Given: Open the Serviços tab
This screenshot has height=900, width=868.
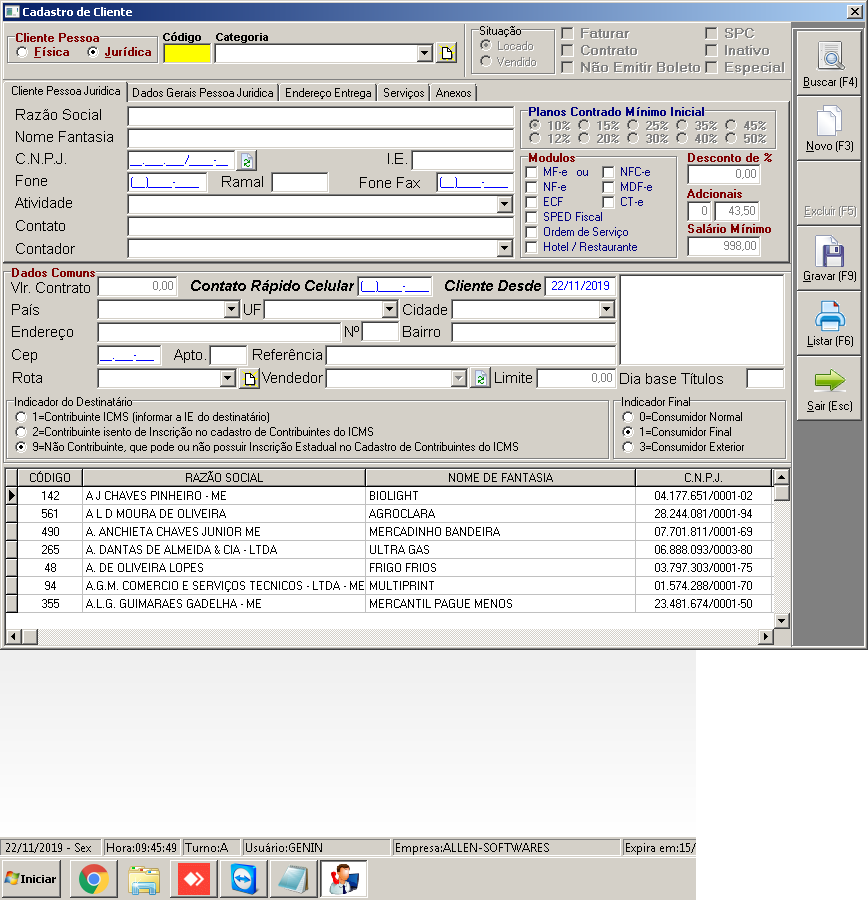Looking at the screenshot, I should [404, 93].
